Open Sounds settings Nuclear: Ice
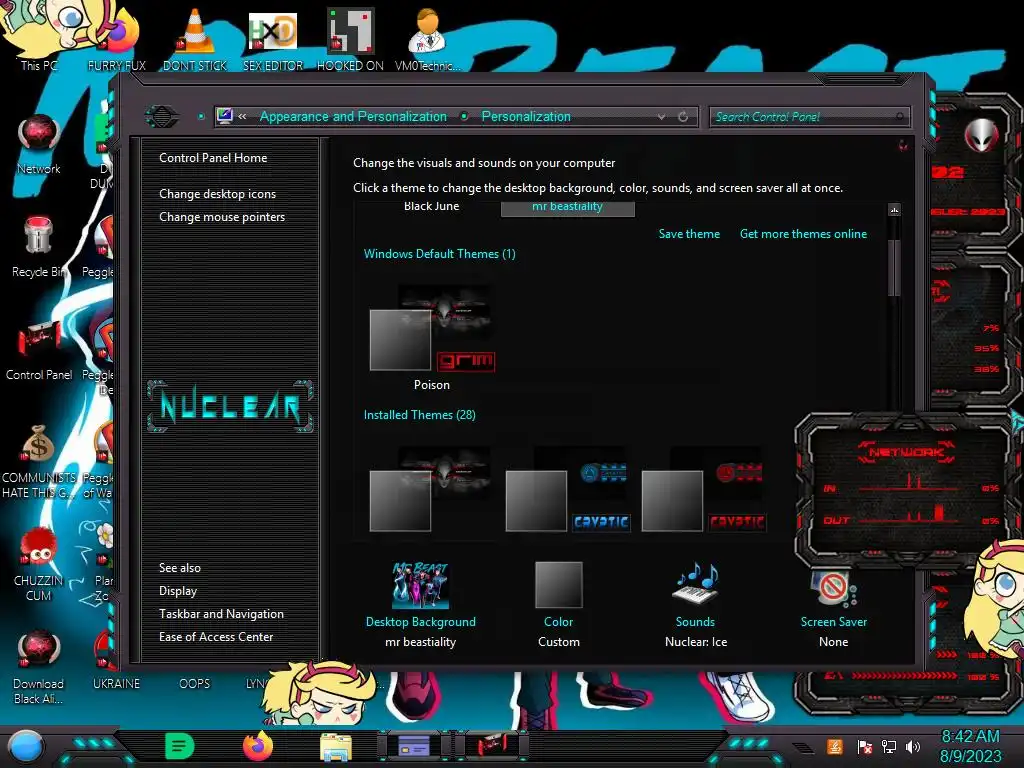This screenshot has height=768, width=1024. [x=696, y=605]
